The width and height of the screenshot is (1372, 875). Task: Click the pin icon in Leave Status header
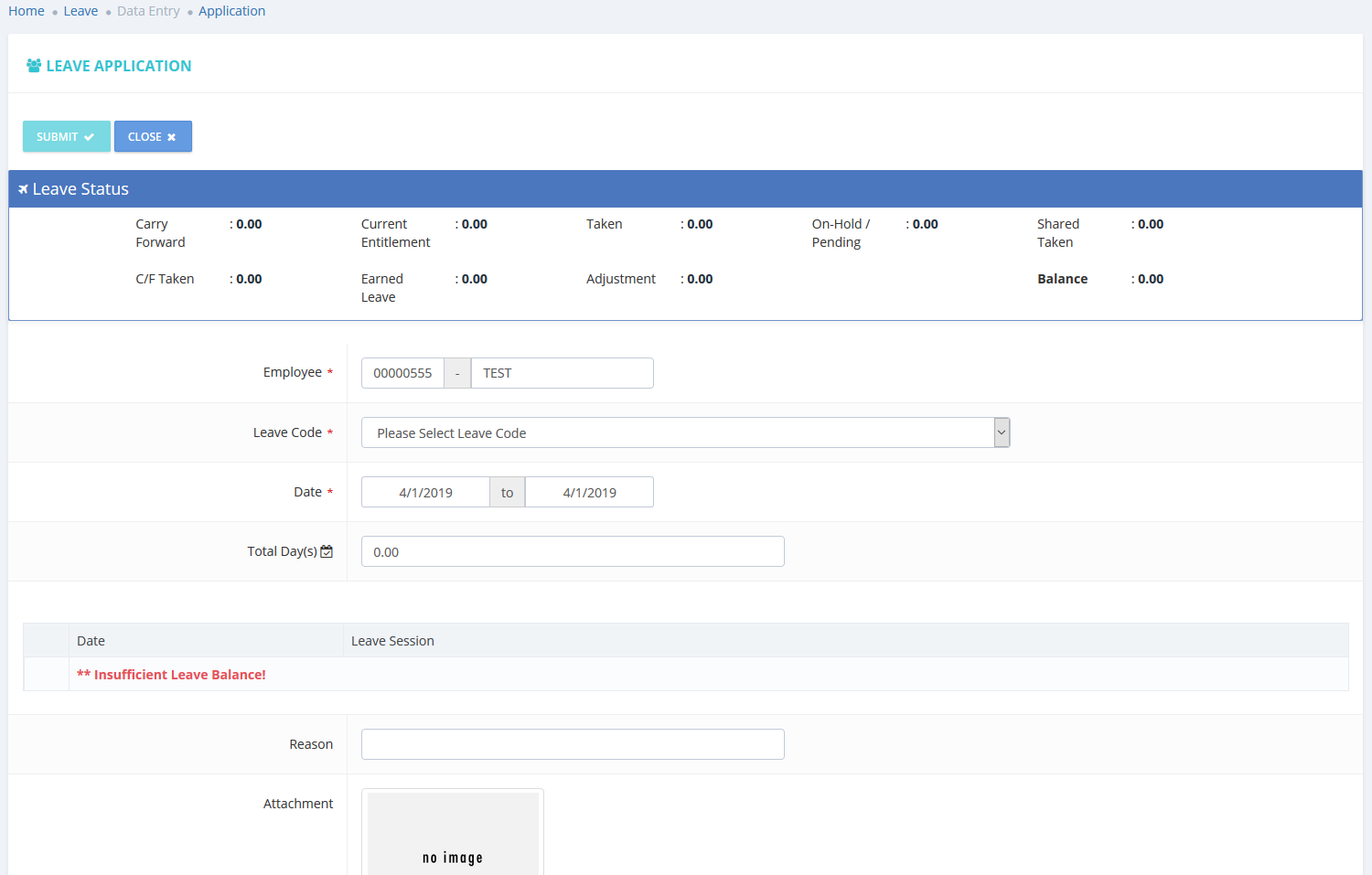23,189
